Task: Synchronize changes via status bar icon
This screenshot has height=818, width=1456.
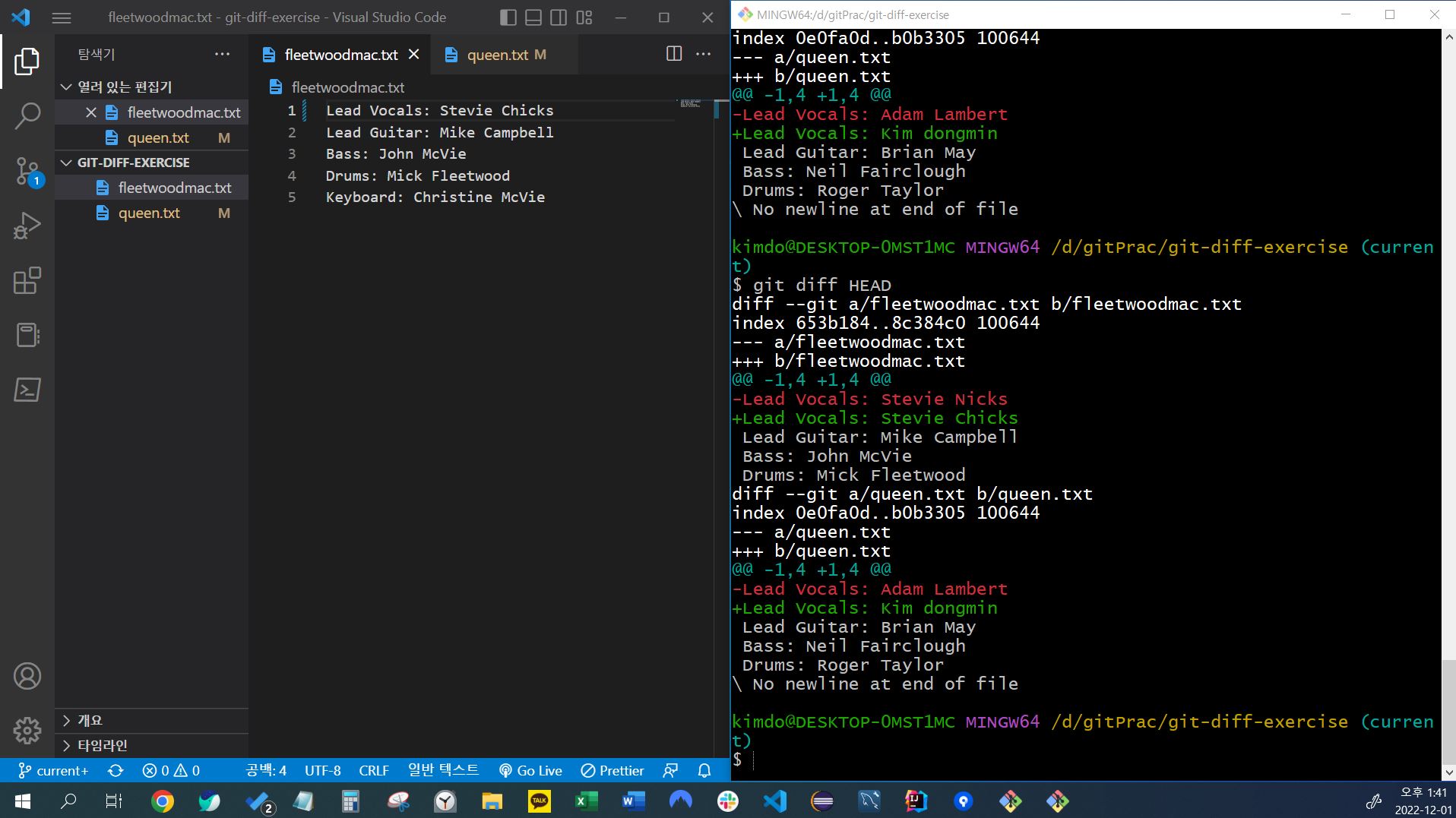Action: [116, 770]
